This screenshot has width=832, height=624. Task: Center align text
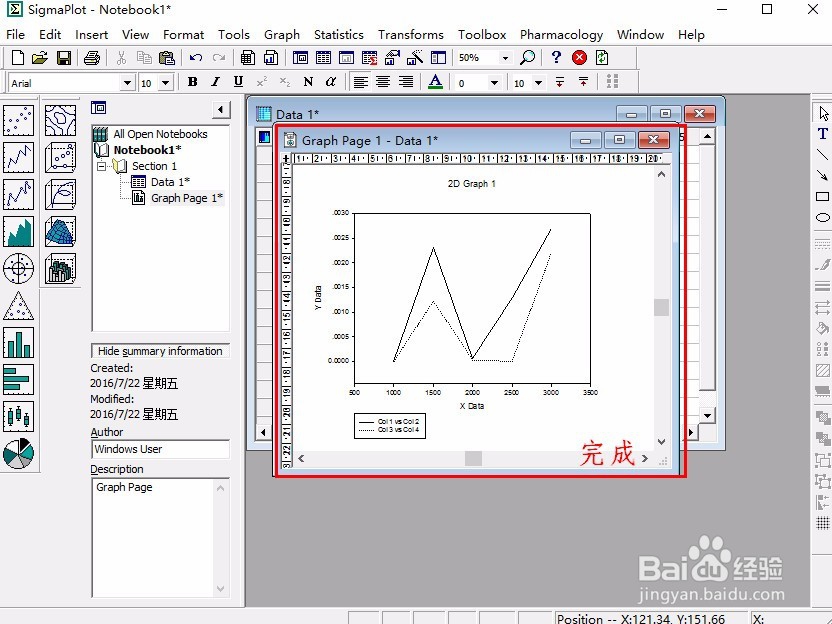[x=383, y=82]
